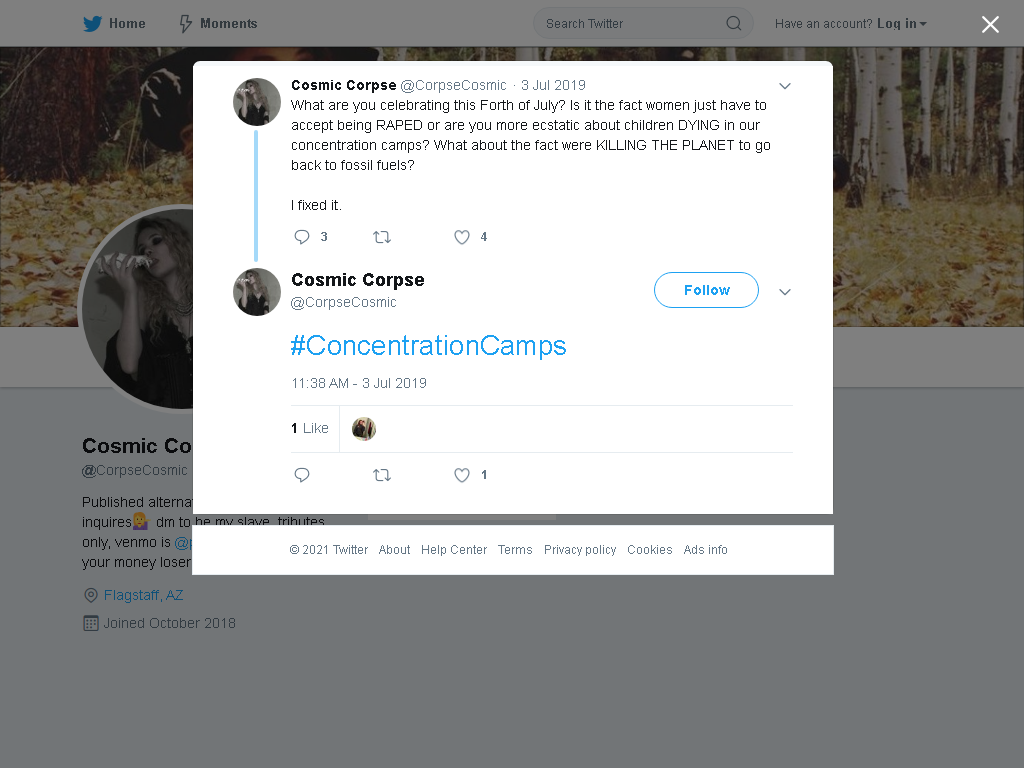Screen dimensions: 1024x768
Task: Click the Twitter bird Home icon
Action: [x=92, y=24]
